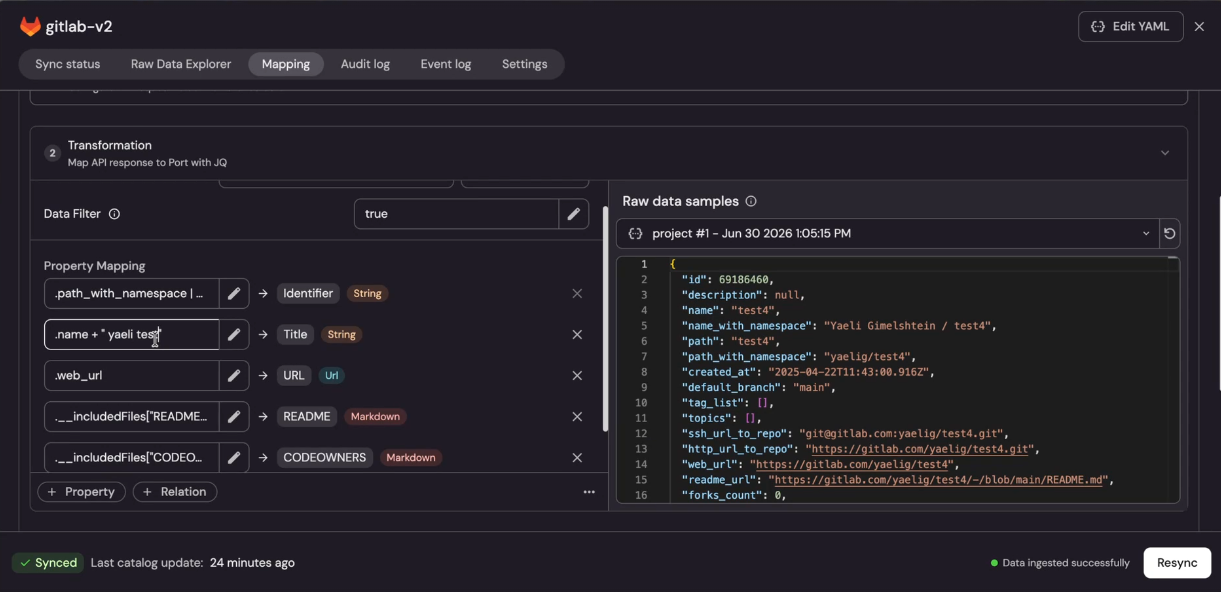This screenshot has width=1221, height=592.
Task: Click the "24 minutes ago" update time
Action: (x=252, y=563)
